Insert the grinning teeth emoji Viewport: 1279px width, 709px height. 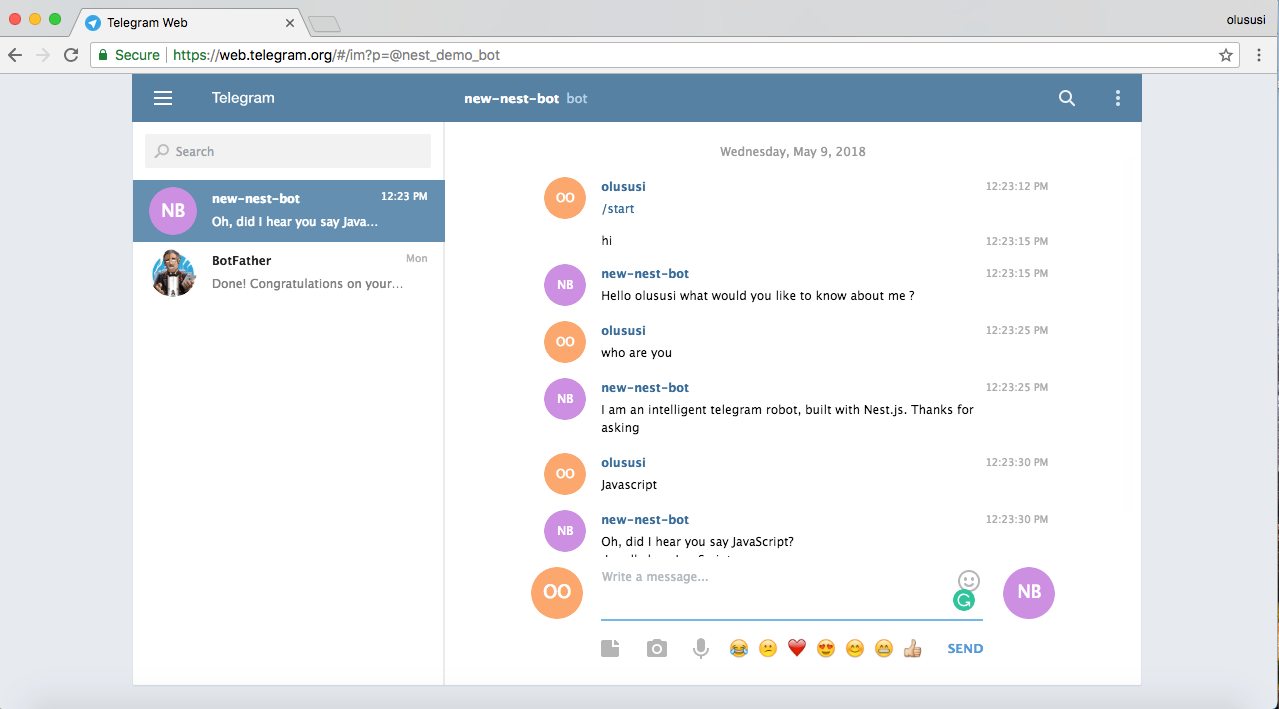884,648
